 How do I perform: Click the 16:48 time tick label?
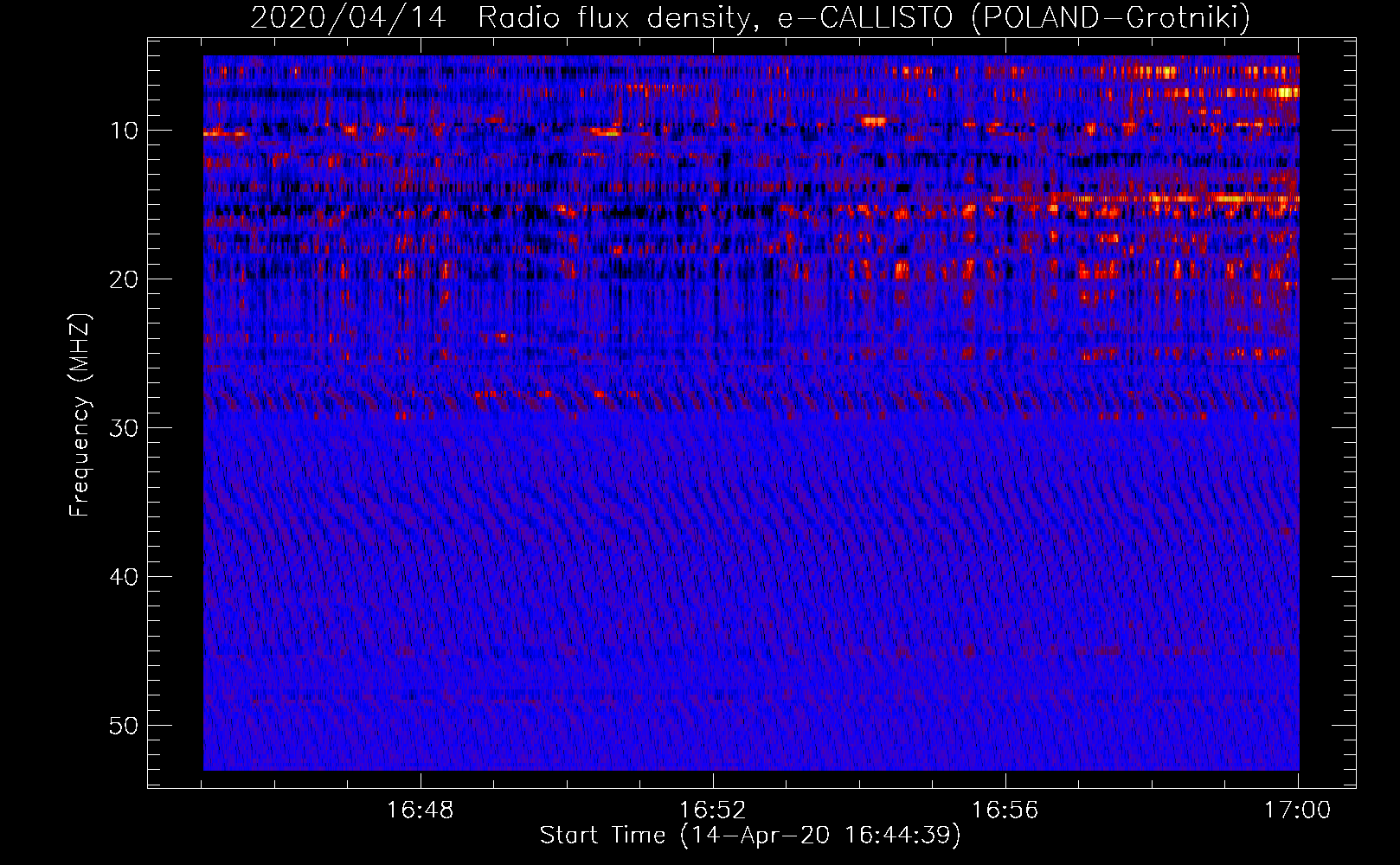tap(420, 811)
